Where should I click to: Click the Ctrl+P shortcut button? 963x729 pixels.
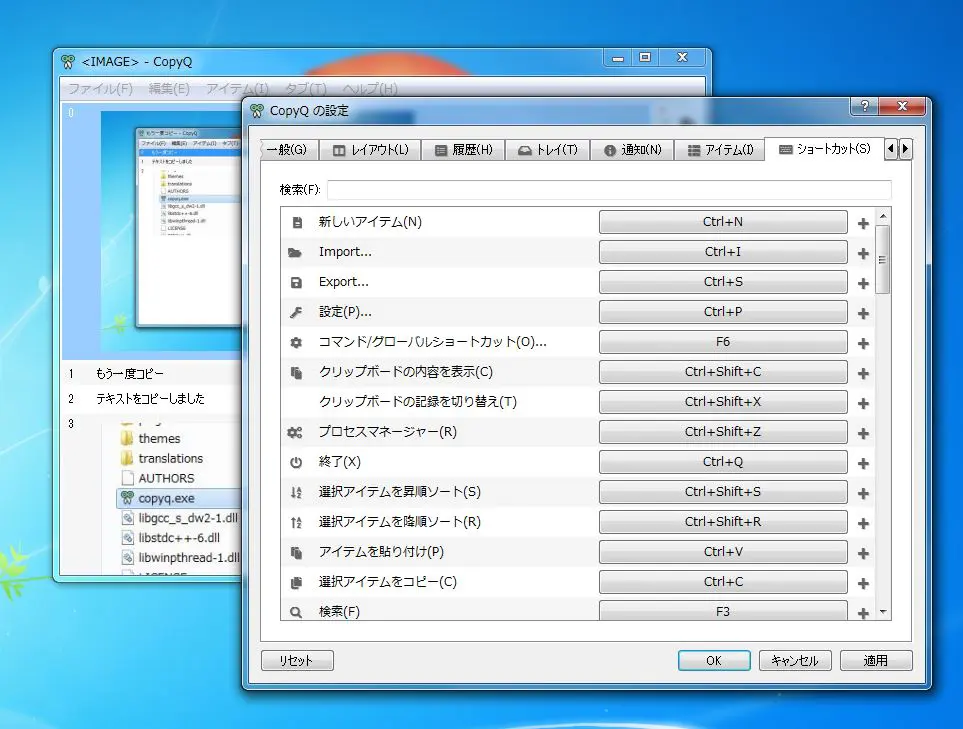coord(723,312)
